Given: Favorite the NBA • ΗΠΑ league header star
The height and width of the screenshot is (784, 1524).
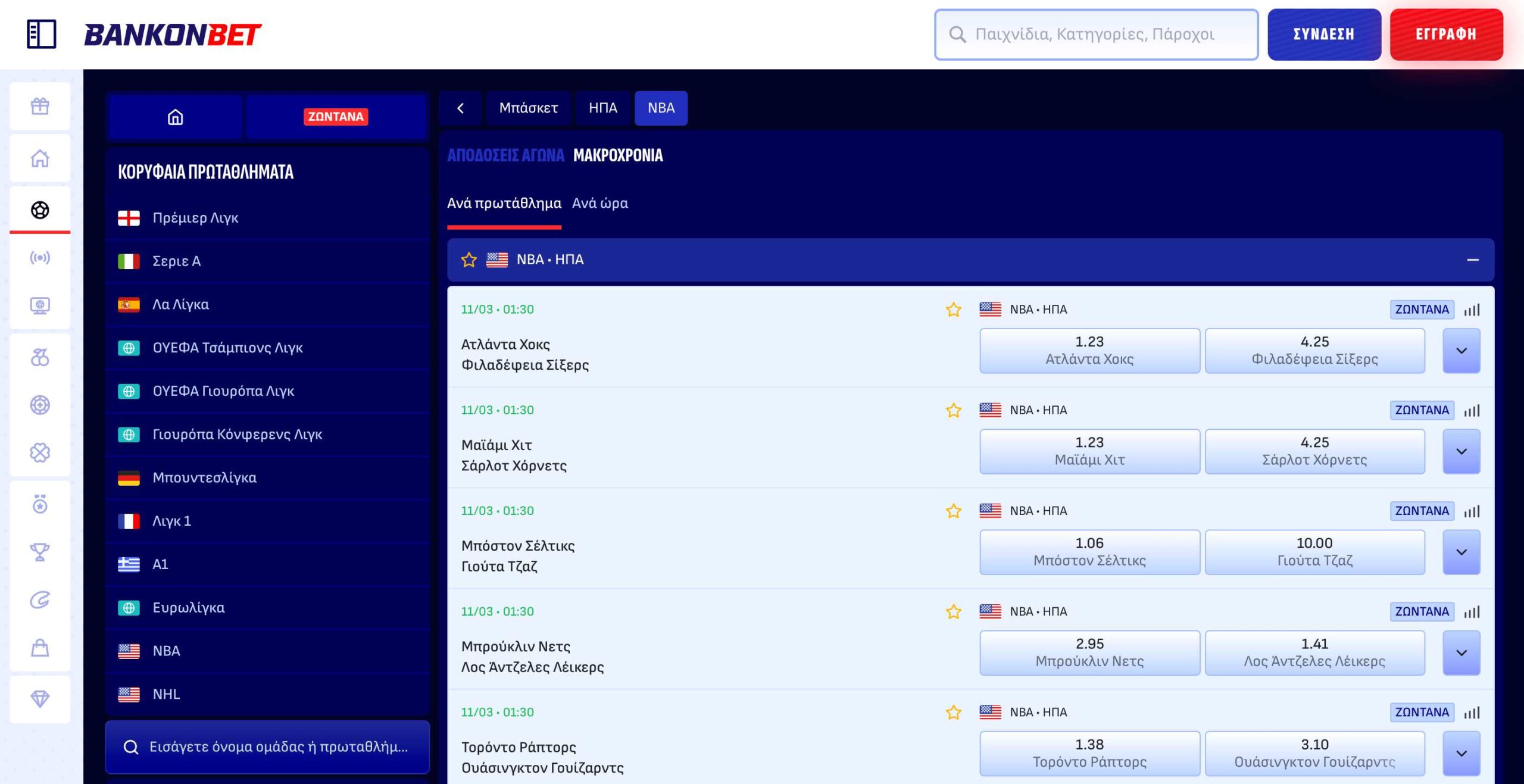Looking at the screenshot, I should point(469,260).
